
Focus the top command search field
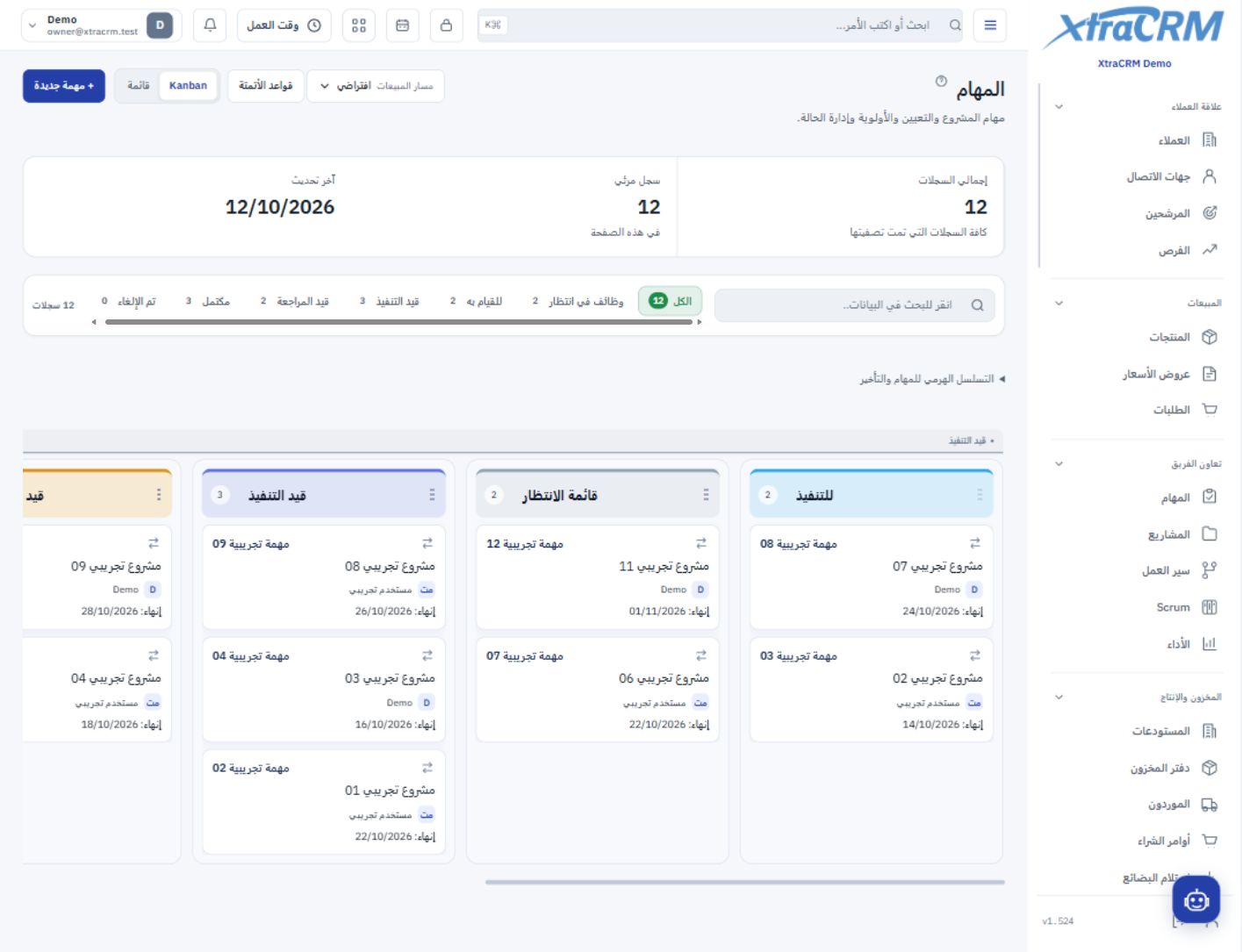pos(720,25)
